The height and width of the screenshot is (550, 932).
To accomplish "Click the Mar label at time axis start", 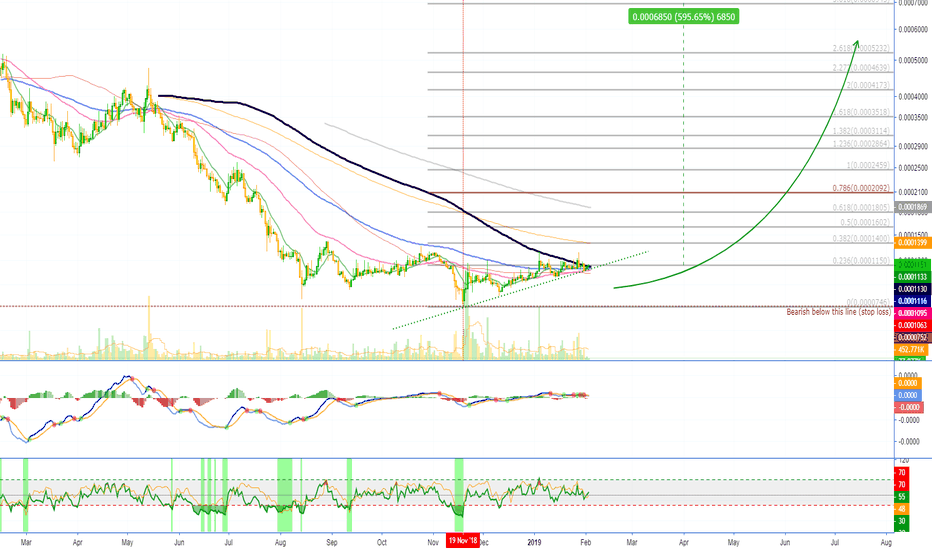I will [26, 542].
